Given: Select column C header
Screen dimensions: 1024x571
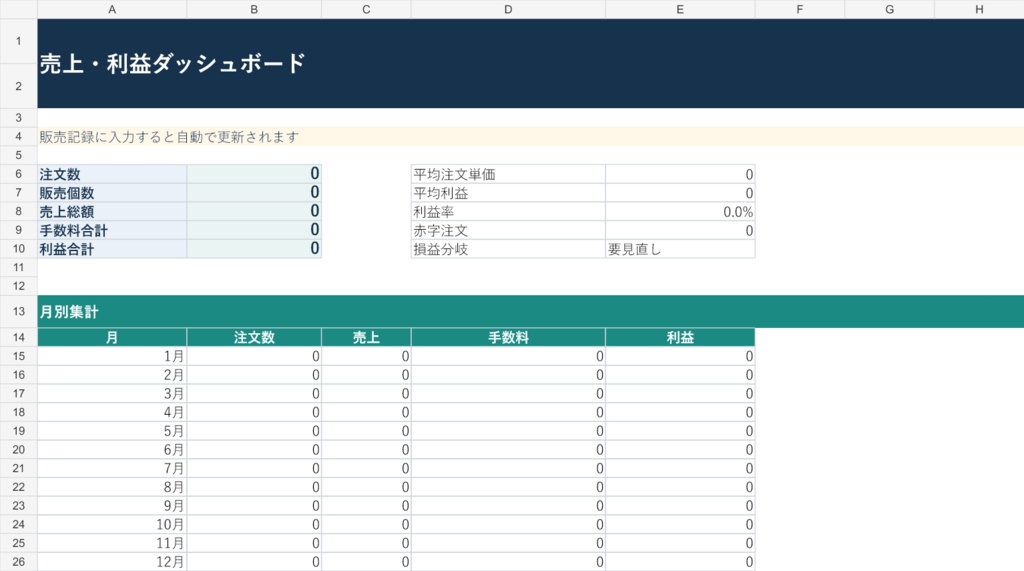Looking at the screenshot, I should (x=366, y=9).
